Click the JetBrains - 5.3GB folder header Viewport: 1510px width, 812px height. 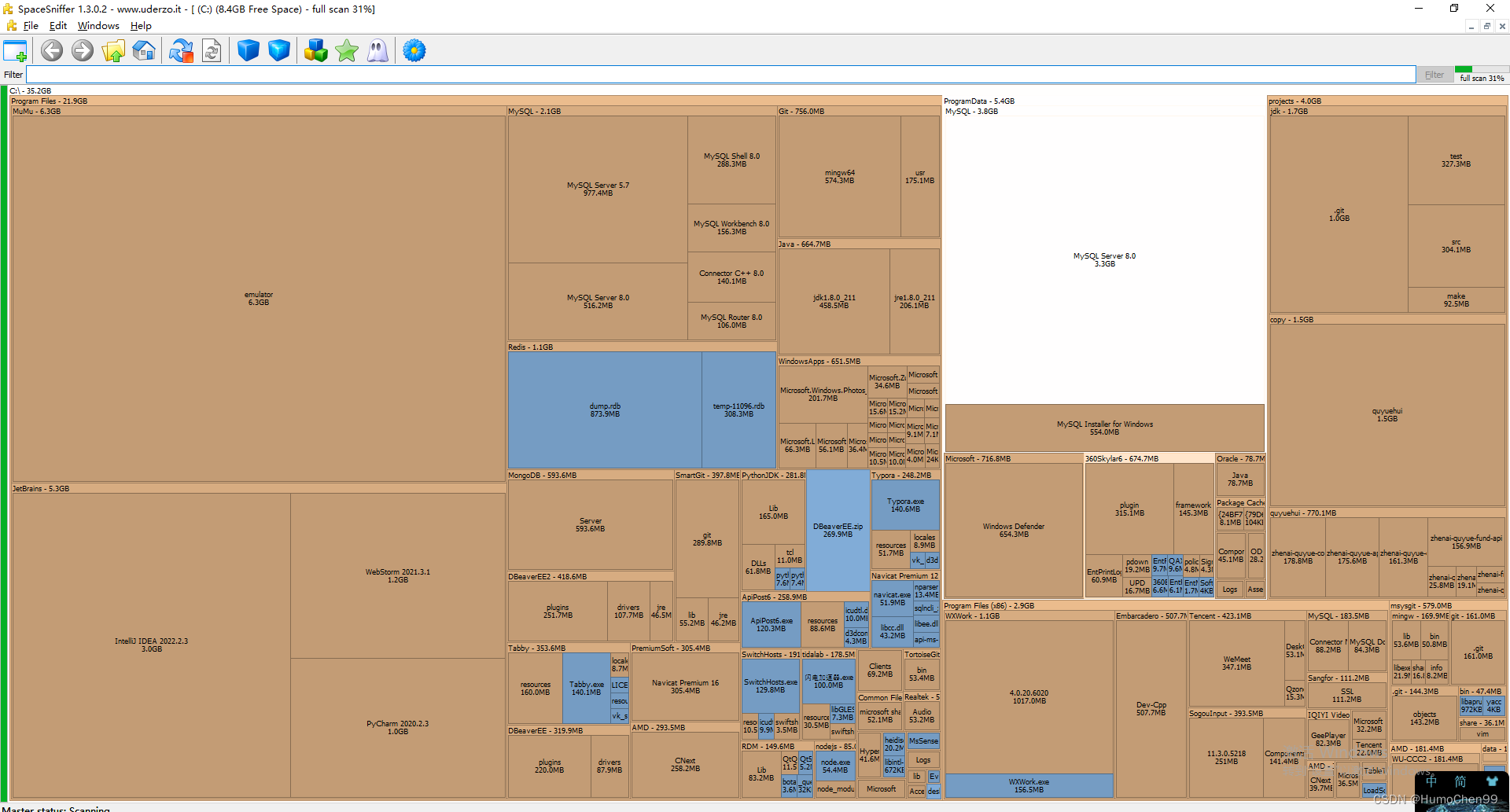pos(259,489)
